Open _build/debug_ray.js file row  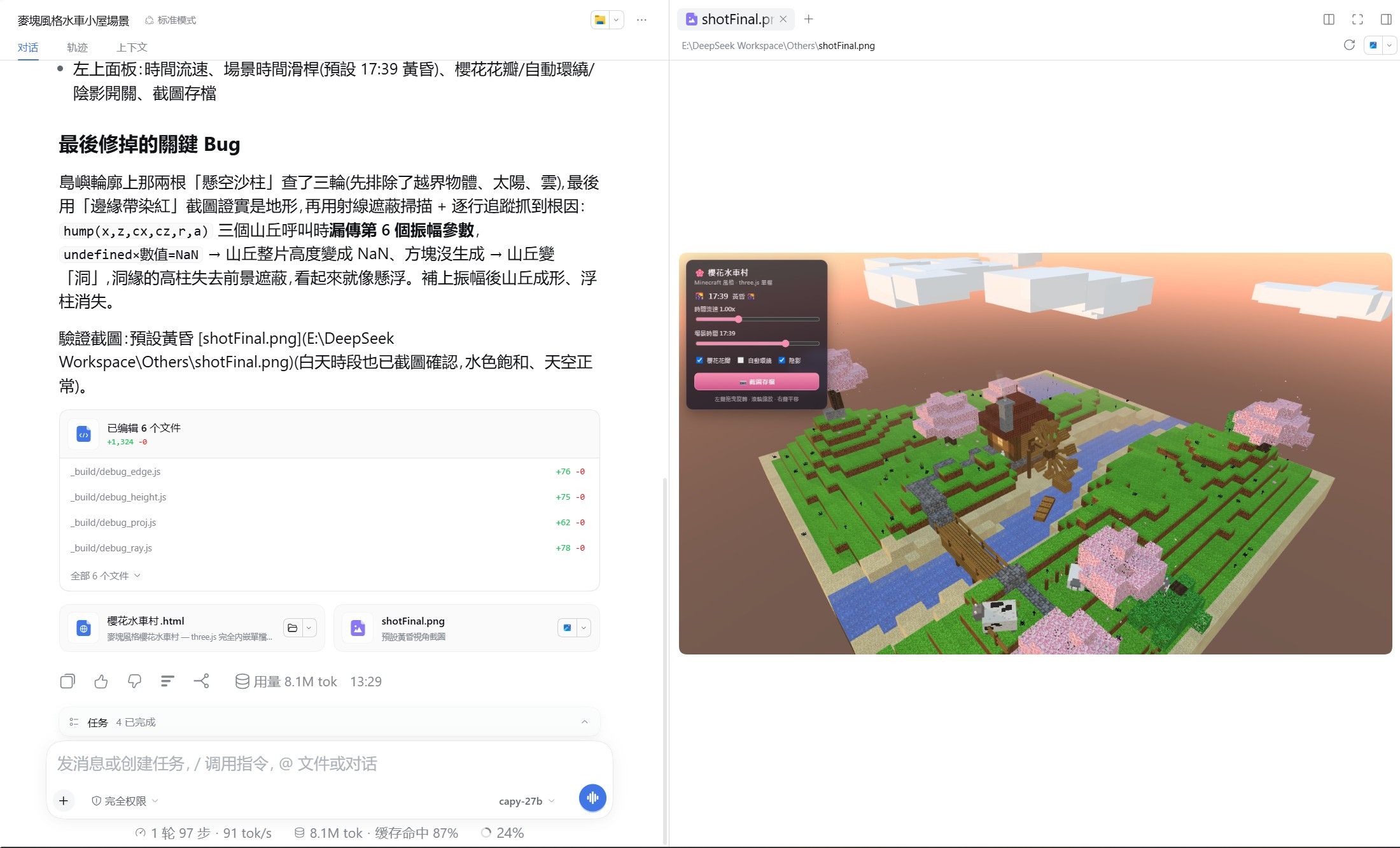(329, 548)
